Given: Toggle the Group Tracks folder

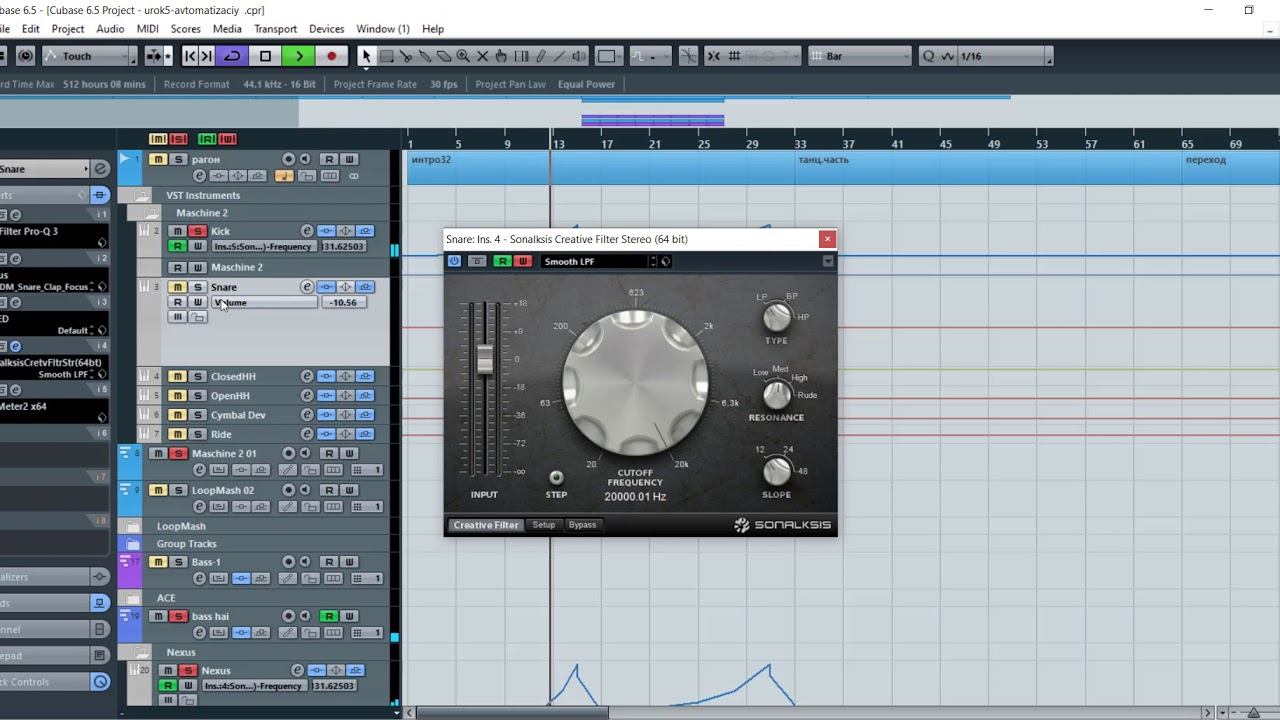Looking at the screenshot, I should pyautogui.click(x=132, y=544).
